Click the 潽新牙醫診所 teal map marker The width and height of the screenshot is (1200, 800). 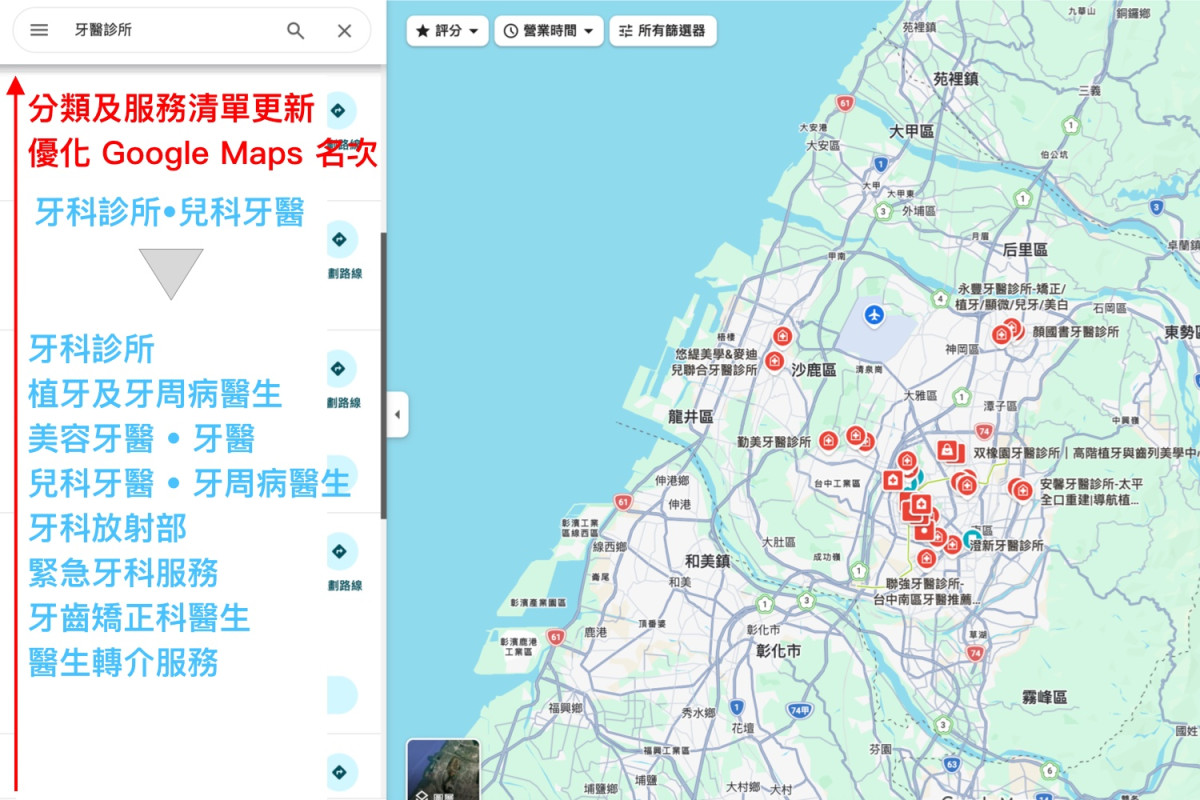[x=971, y=538]
